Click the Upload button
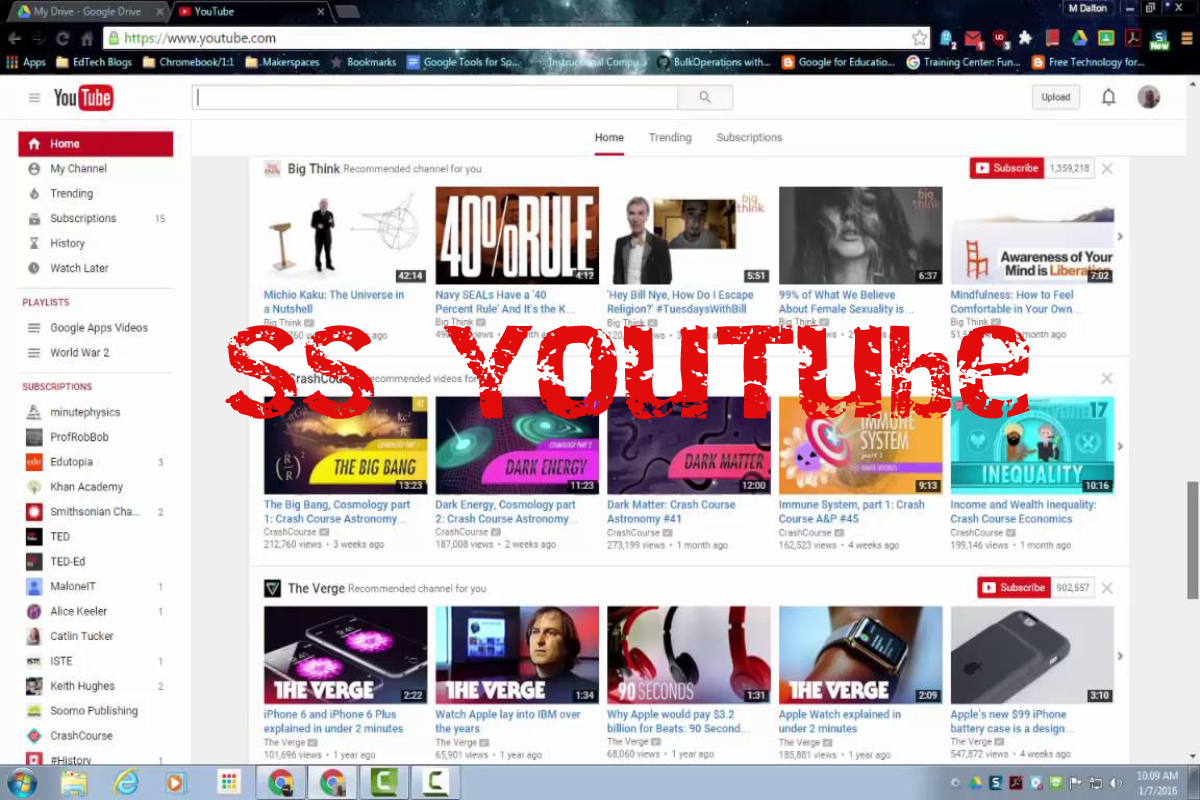1200x800 pixels. pos(1055,97)
